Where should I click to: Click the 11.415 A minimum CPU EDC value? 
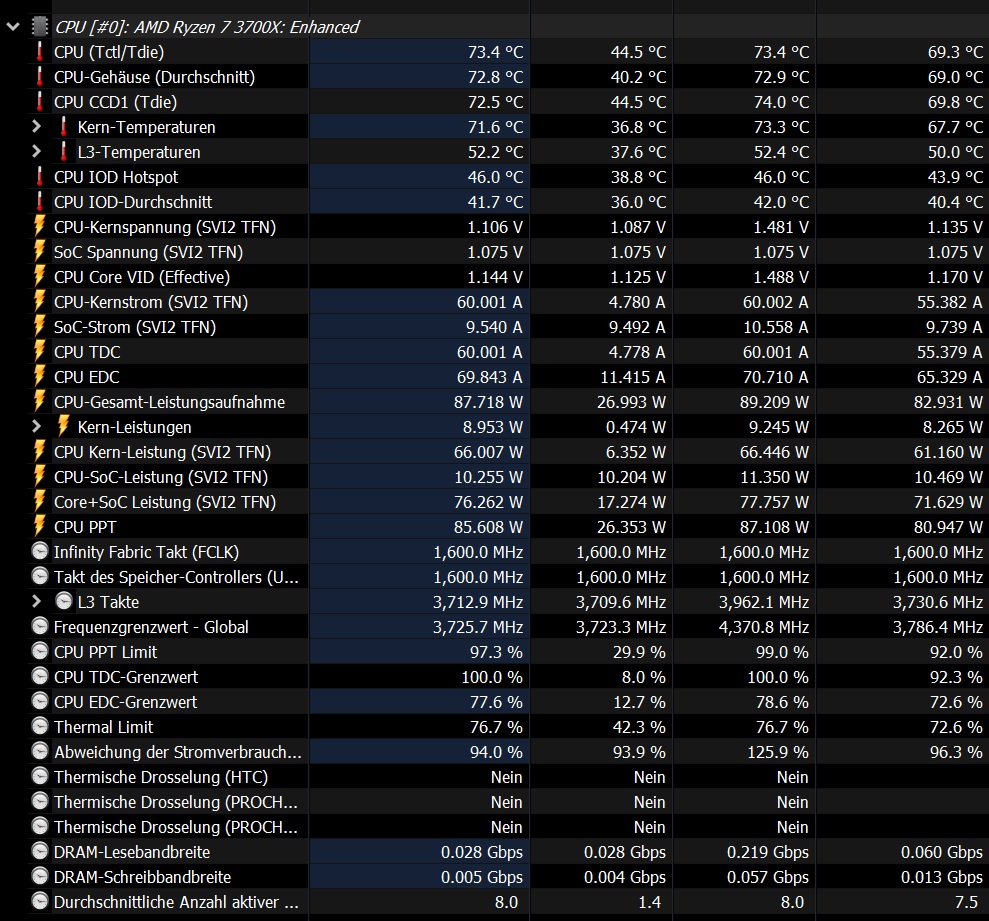pos(633,377)
